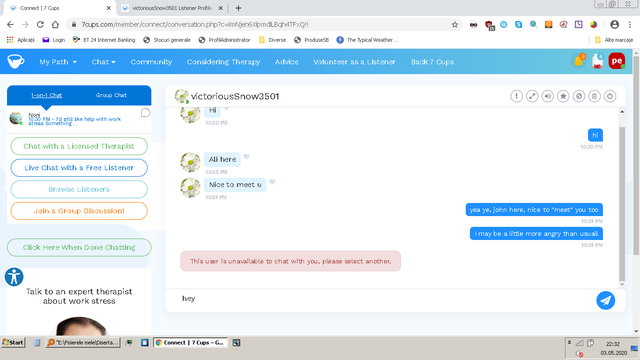
Task: Open a new browser tab
Action: pos(238,8)
